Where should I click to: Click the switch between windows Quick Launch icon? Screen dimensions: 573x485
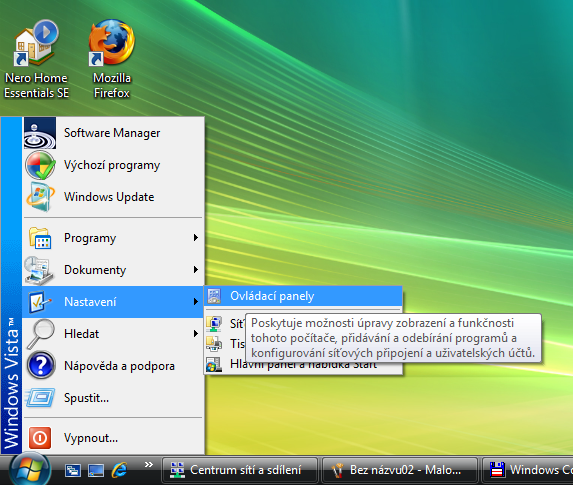pyautogui.click(x=73, y=470)
